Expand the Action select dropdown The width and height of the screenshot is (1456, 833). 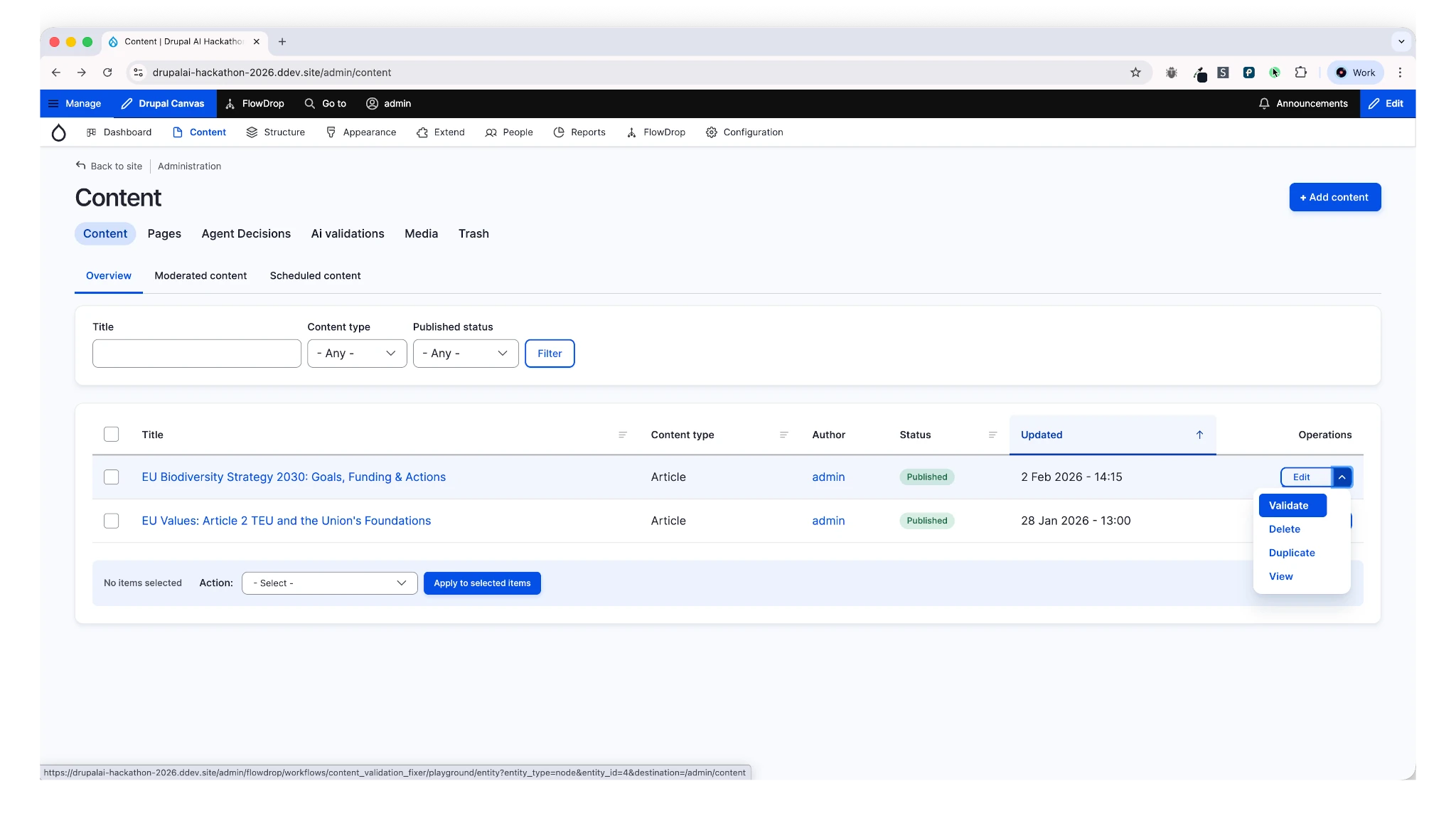pos(329,583)
